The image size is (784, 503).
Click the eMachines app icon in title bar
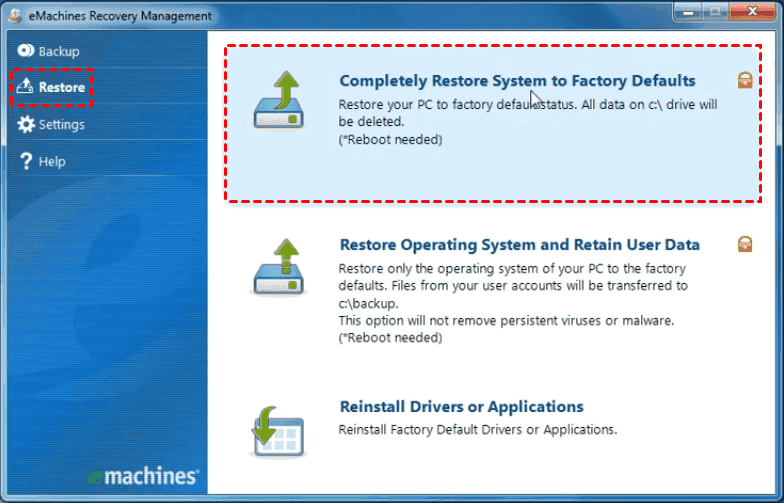point(16,15)
